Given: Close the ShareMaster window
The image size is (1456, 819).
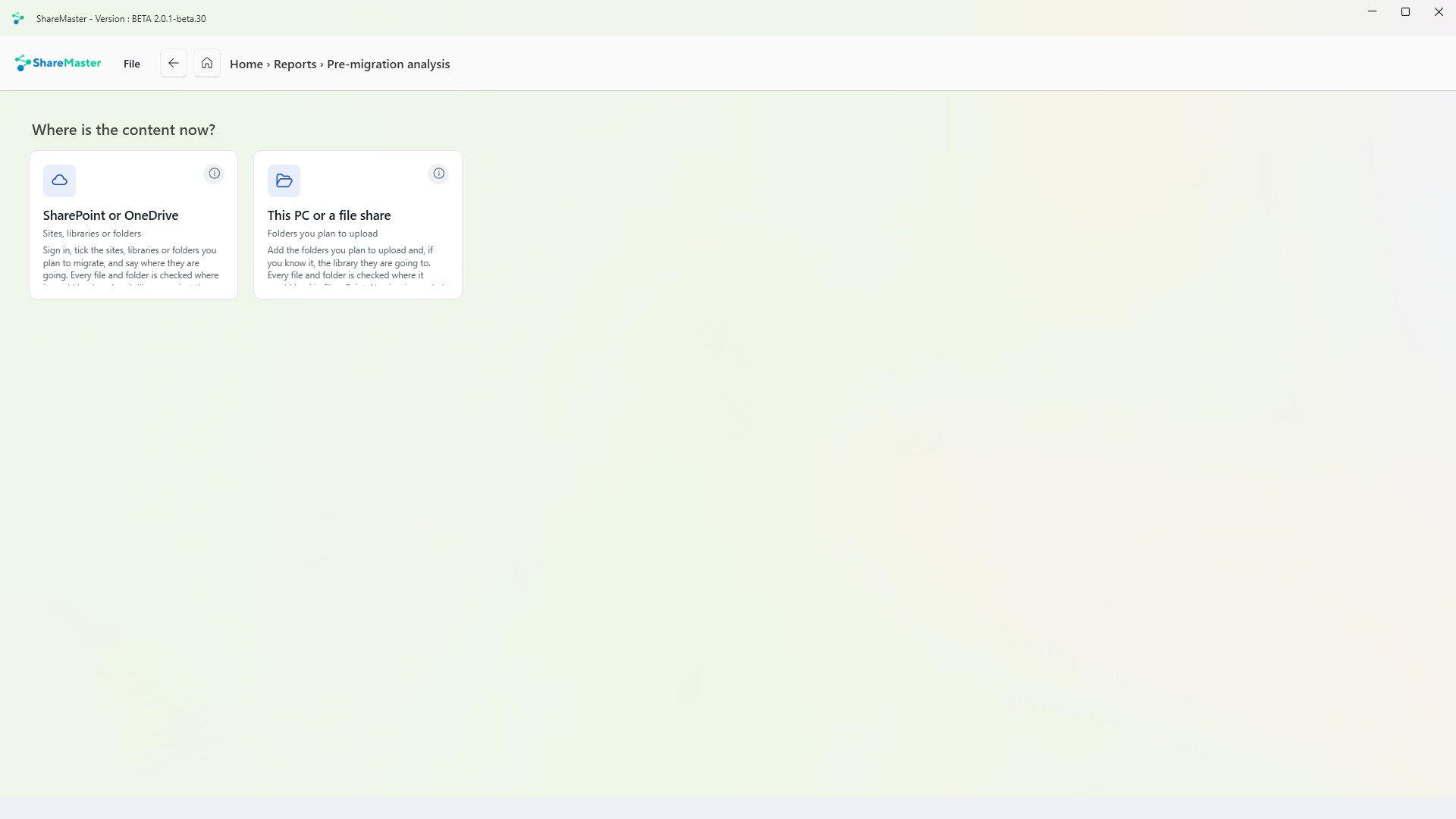Looking at the screenshot, I should pyautogui.click(x=1439, y=12).
